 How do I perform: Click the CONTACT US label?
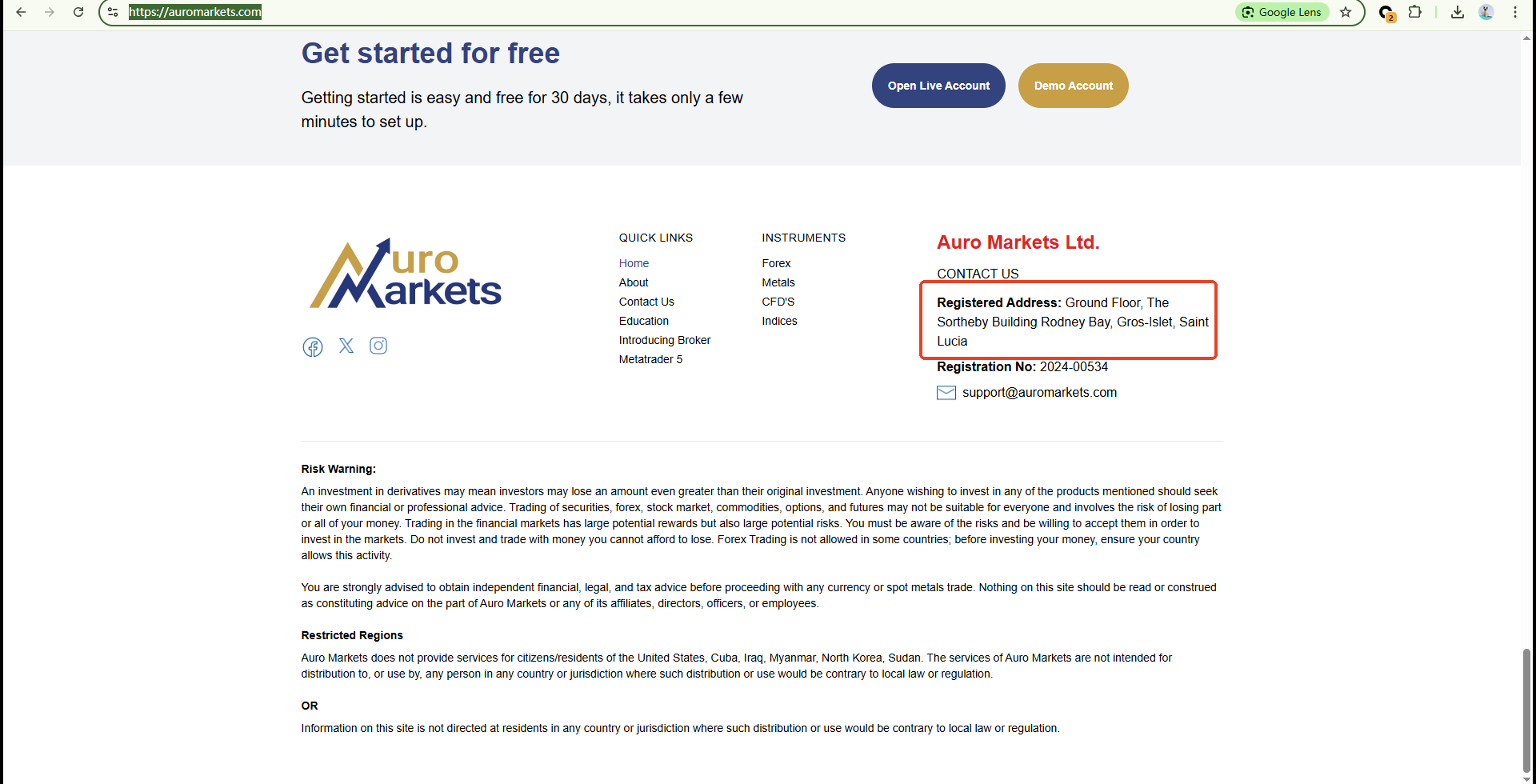click(x=978, y=274)
